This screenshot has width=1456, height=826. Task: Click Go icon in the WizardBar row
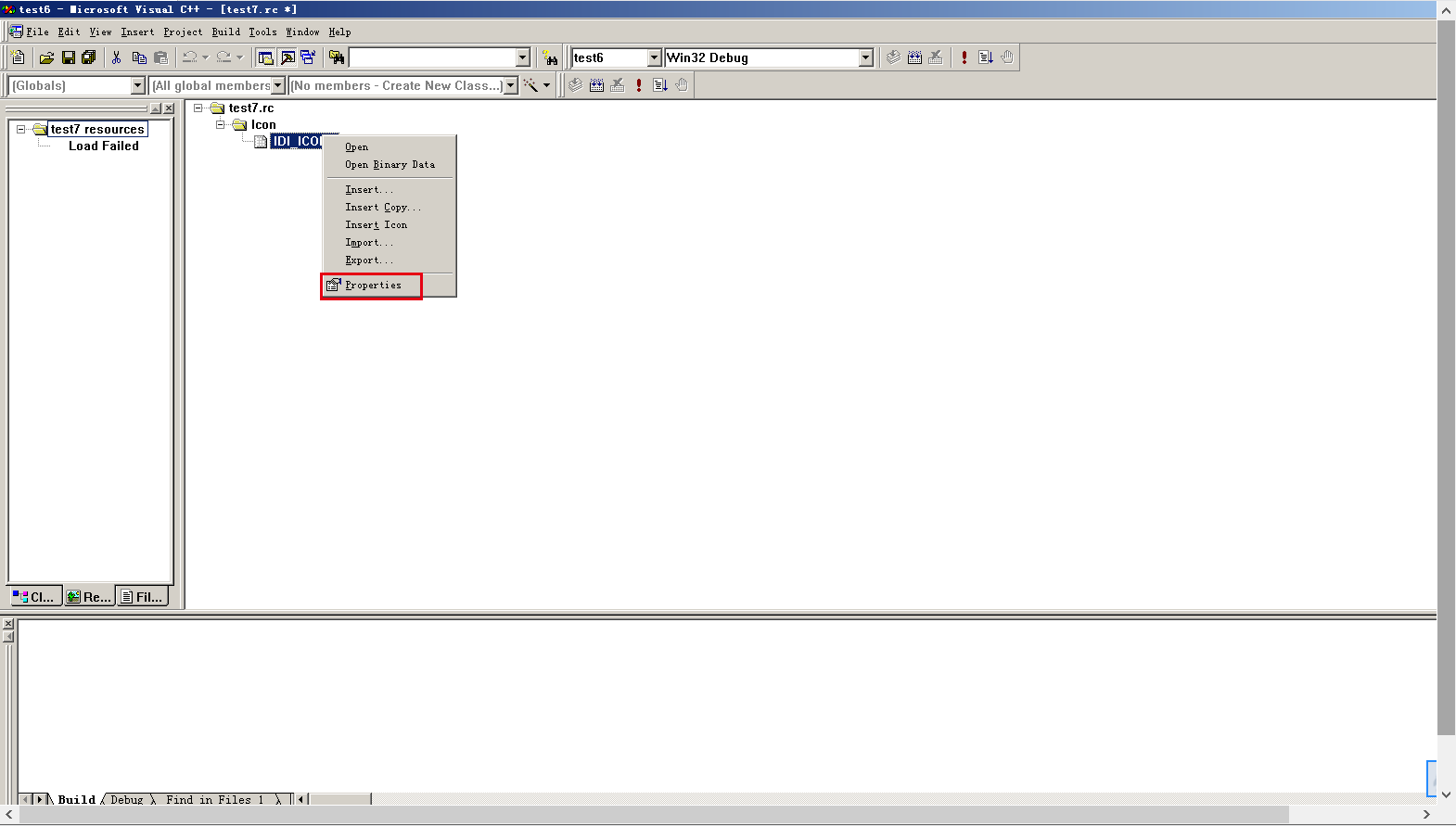pyautogui.click(x=660, y=85)
